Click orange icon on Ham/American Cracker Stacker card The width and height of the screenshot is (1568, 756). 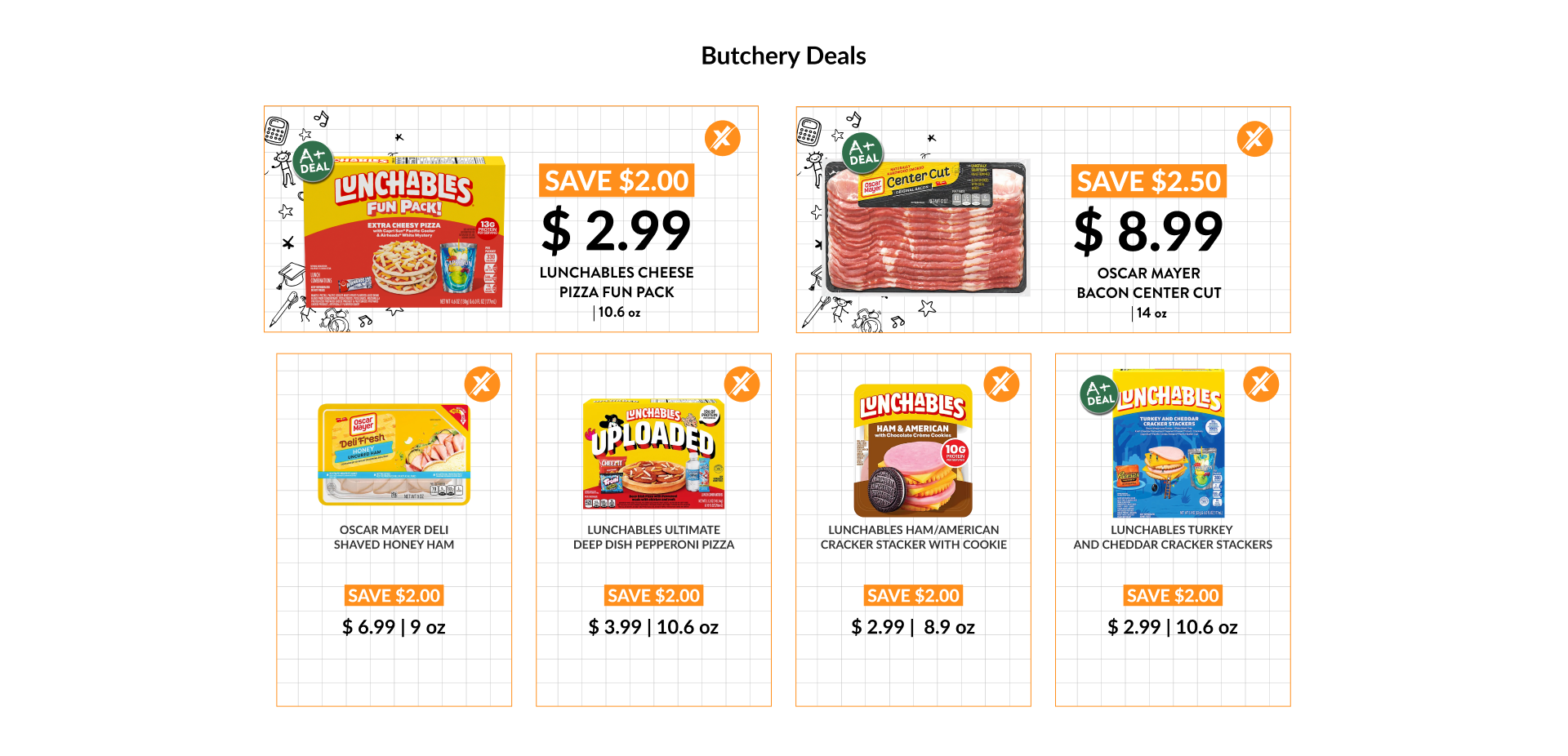[1002, 384]
